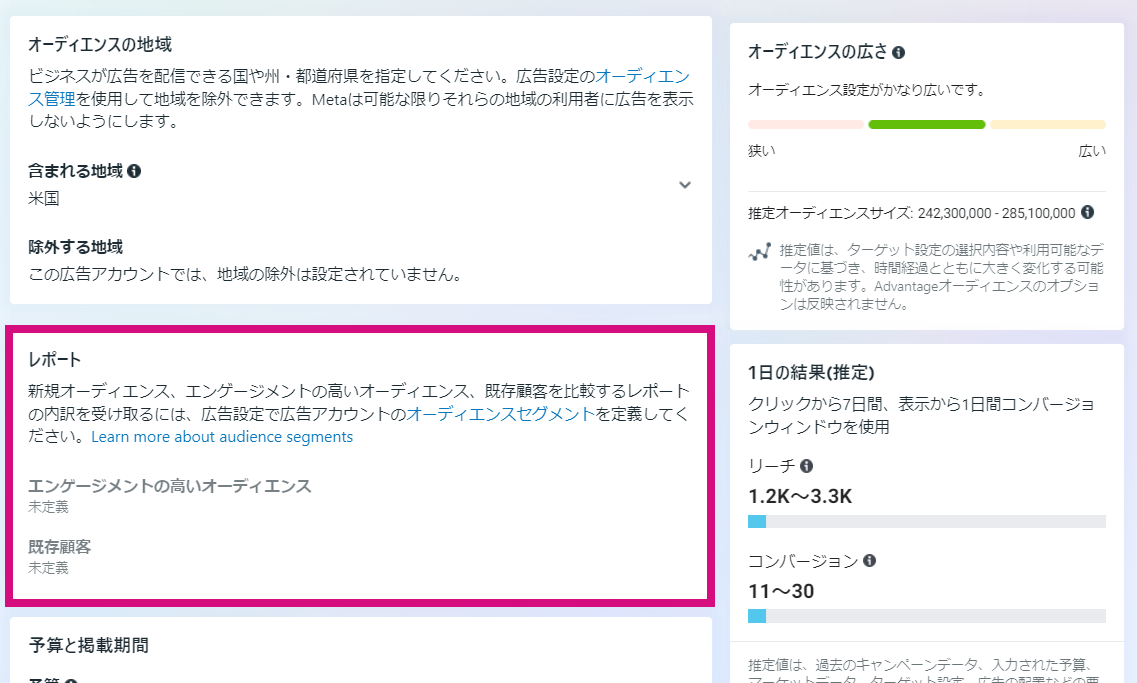Viewport: 1137px width, 683px height.
Task: Click the conversion estimate progress bar
Action: (x=927, y=616)
